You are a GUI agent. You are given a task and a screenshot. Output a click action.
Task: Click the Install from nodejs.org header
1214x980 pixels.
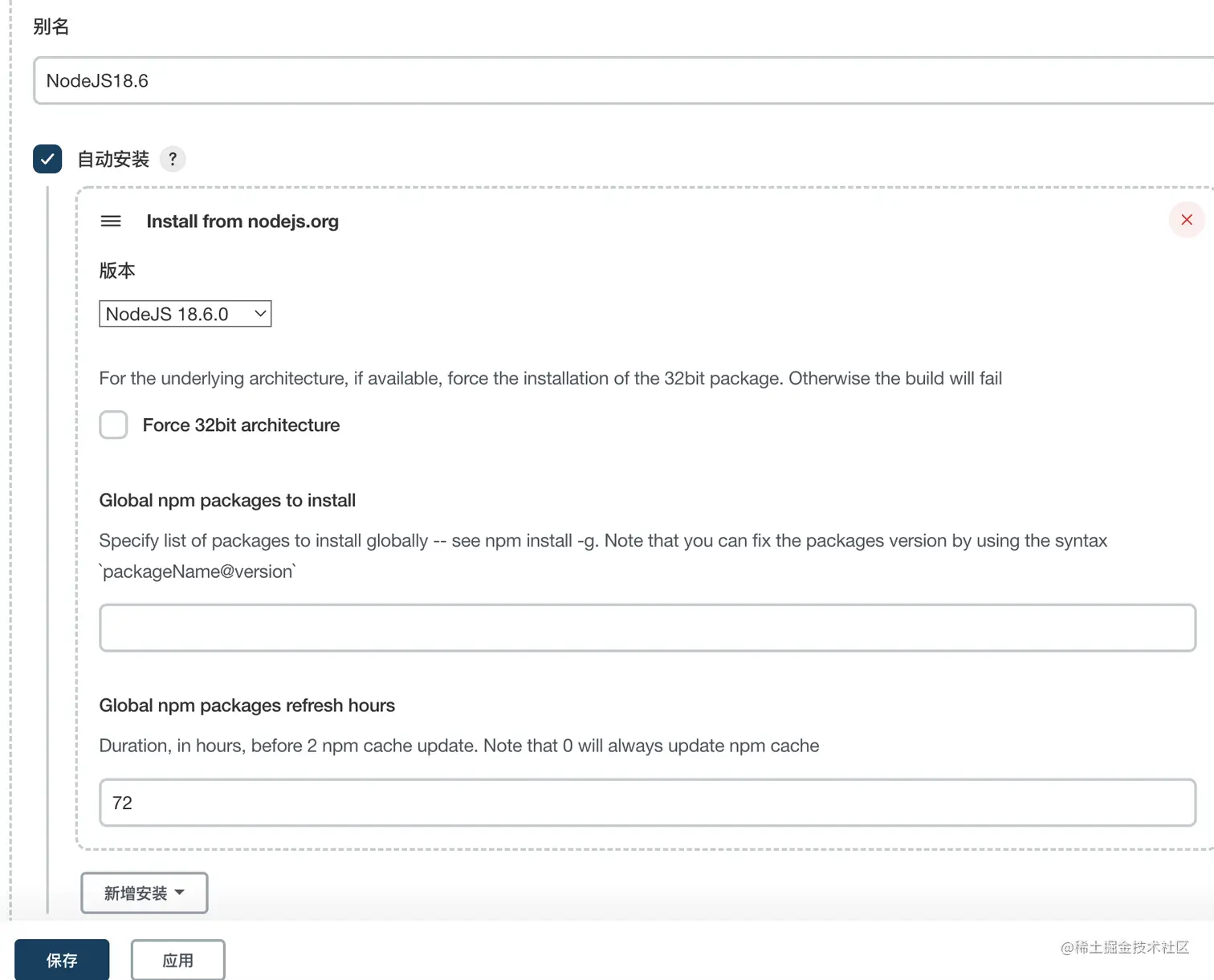pyautogui.click(x=242, y=222)
